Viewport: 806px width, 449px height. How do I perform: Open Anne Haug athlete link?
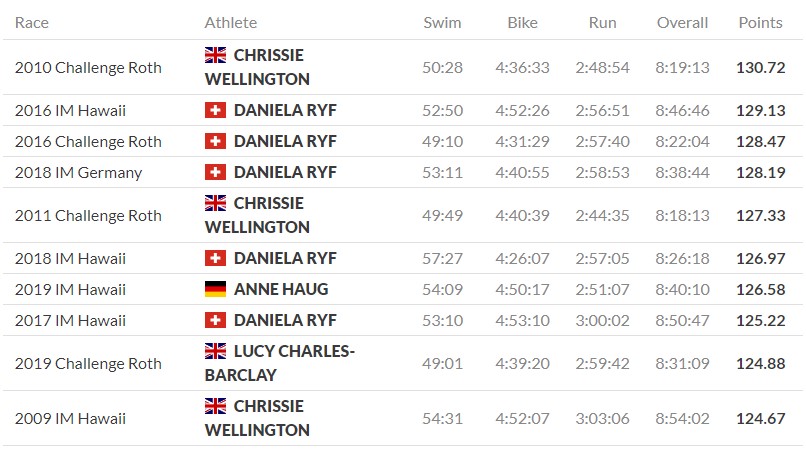point(280,289)
